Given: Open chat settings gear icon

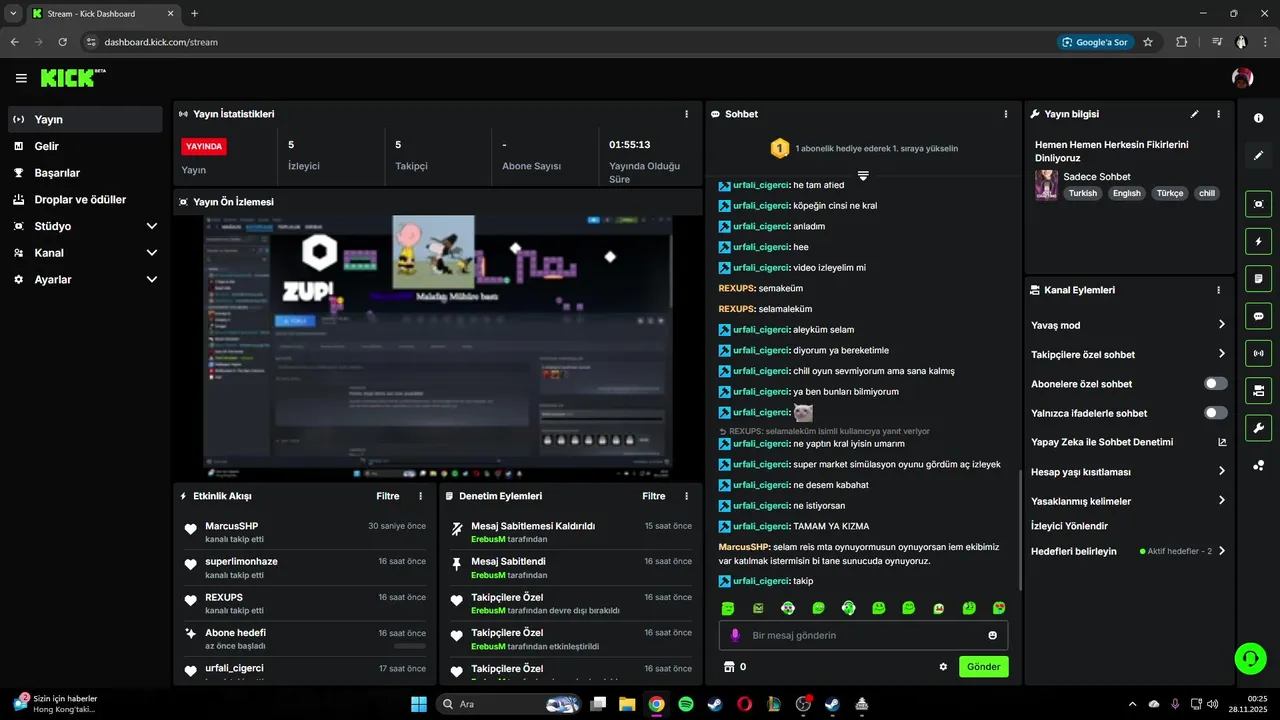Looking at the screenshot, I should click(943, 667).
